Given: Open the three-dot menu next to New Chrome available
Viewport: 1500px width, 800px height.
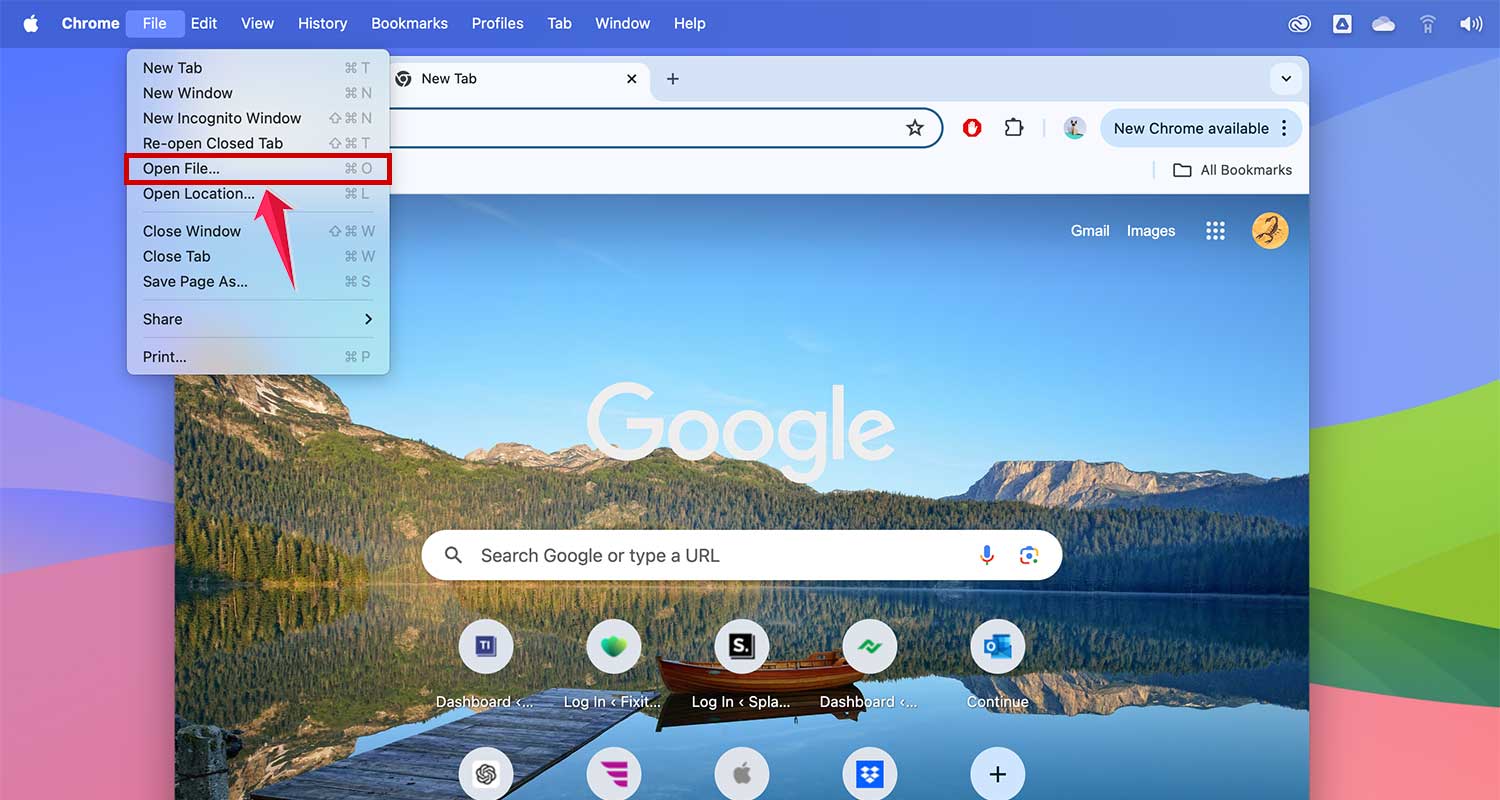Looking at the screenshot, I should pos(1284,128).
